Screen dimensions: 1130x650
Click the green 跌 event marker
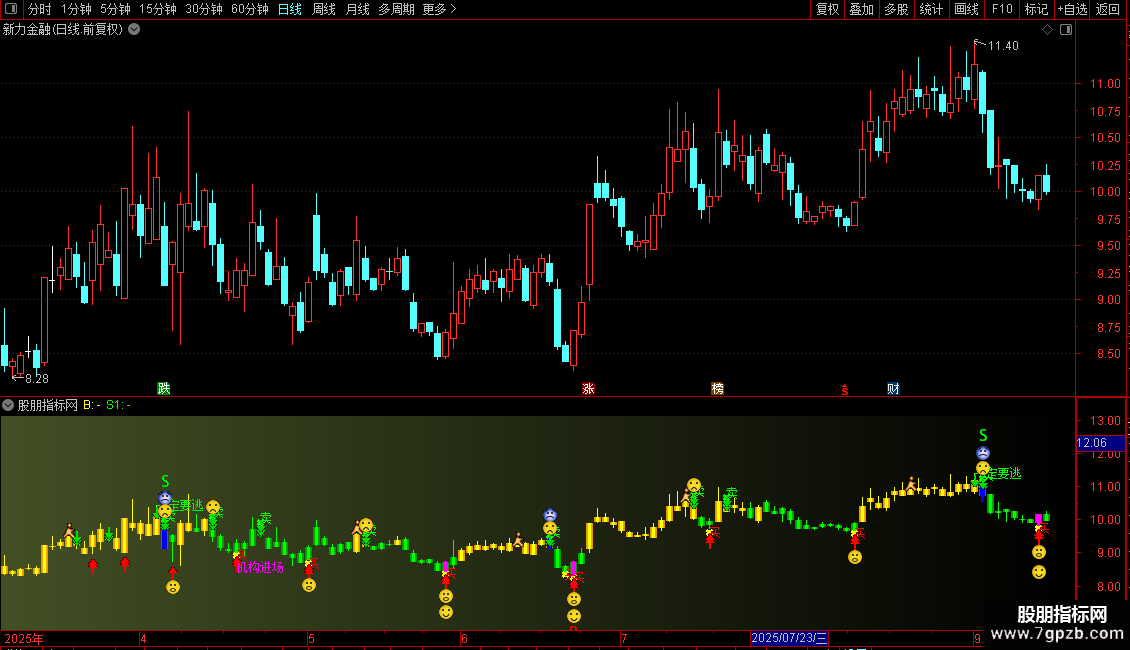pyautogui.click(x=164, y=388)
